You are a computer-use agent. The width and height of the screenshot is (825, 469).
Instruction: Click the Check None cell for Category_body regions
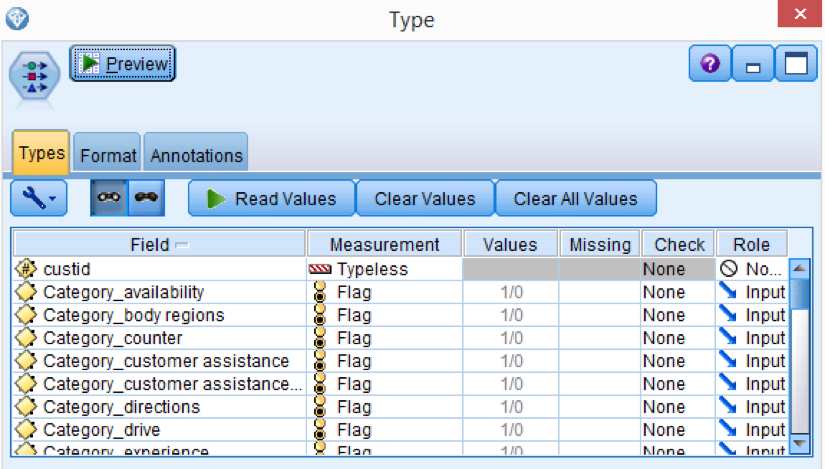point(678,315)
